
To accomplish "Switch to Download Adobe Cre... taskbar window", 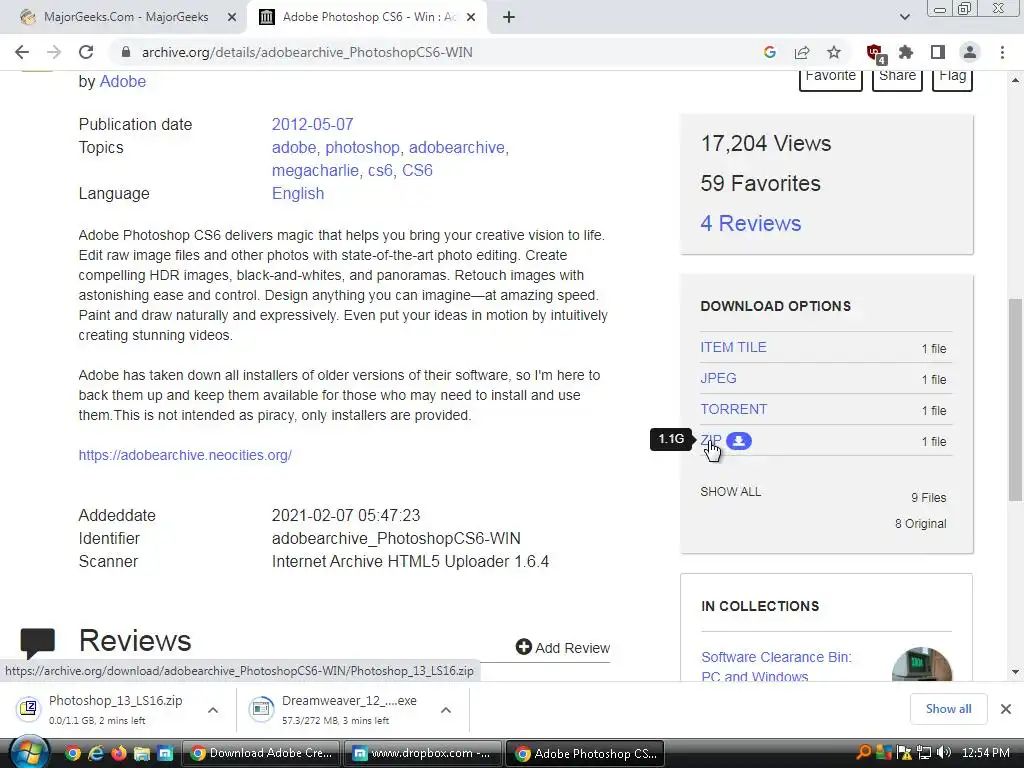I will click(261, 753).
